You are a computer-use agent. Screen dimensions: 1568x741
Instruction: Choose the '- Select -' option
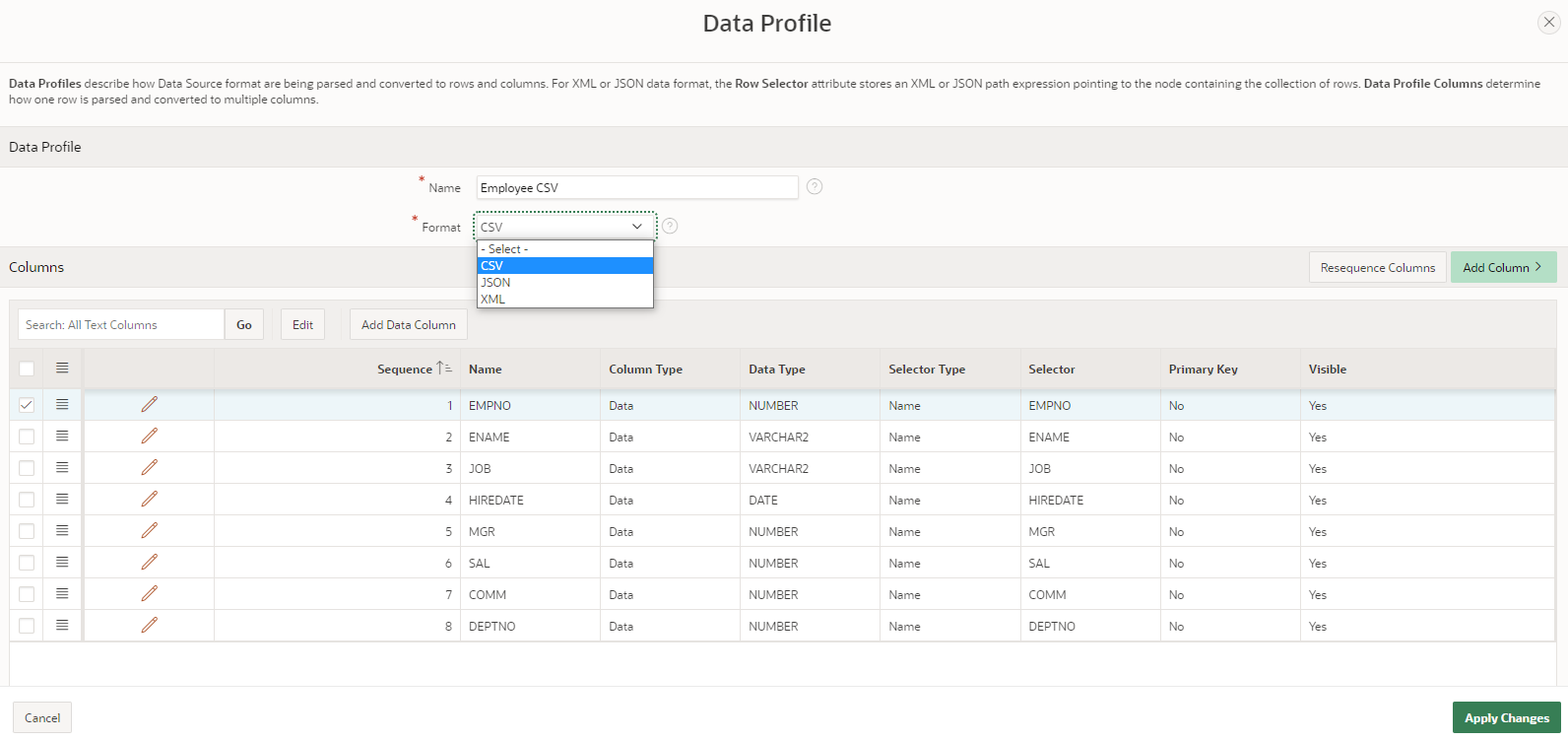[x=565, y=249]
